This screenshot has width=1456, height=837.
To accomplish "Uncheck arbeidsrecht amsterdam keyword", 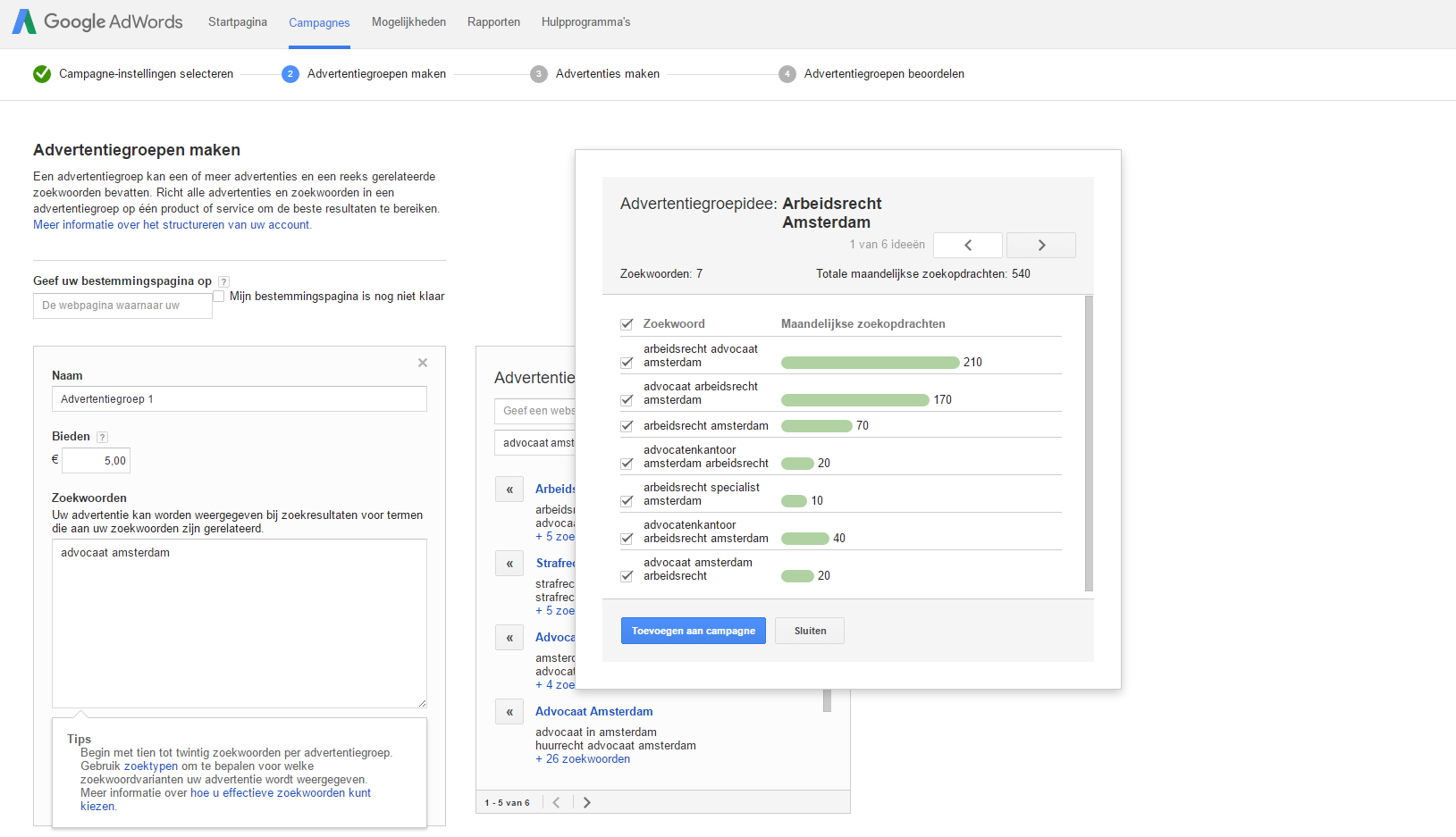I will pos(627,426).
